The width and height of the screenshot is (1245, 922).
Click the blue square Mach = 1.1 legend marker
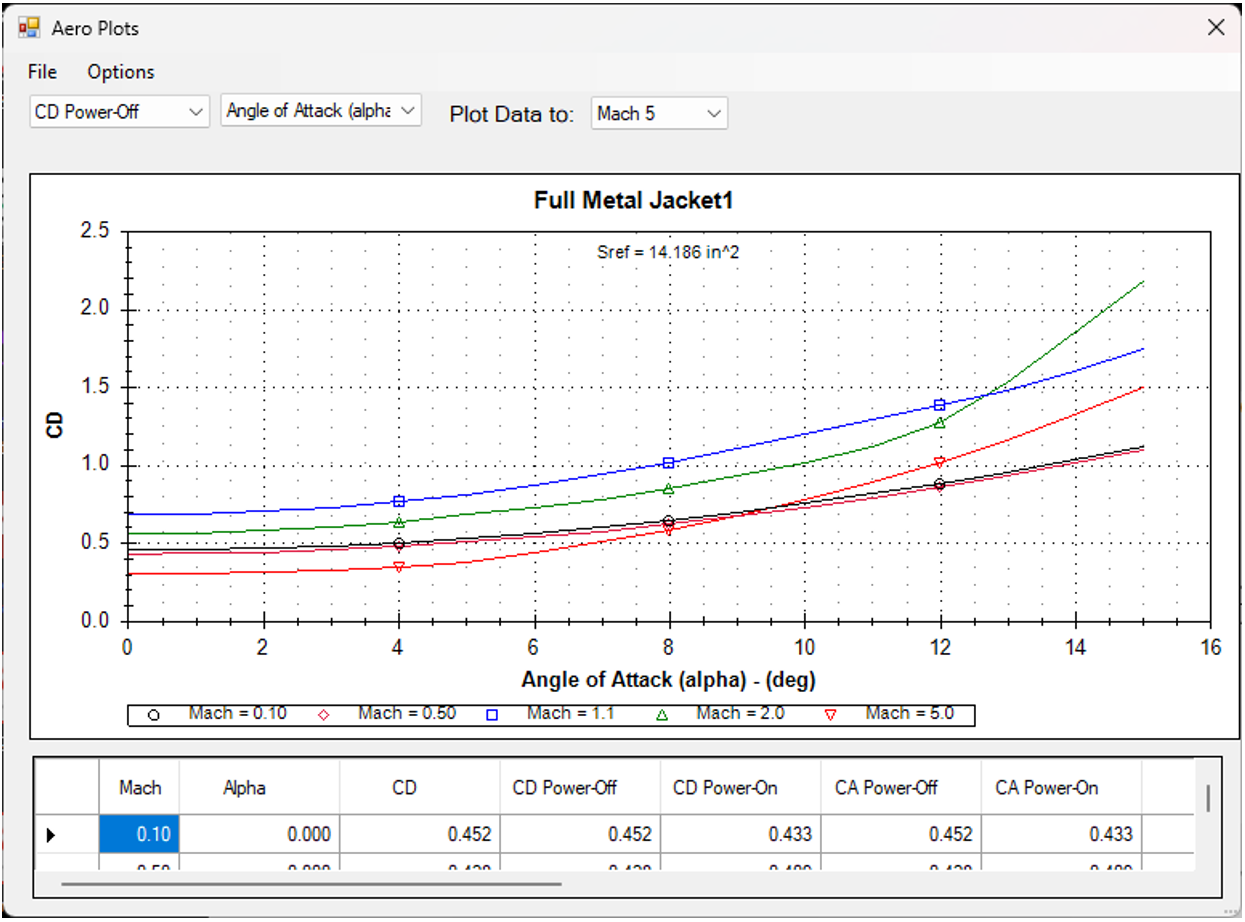[x=492, y=715]
